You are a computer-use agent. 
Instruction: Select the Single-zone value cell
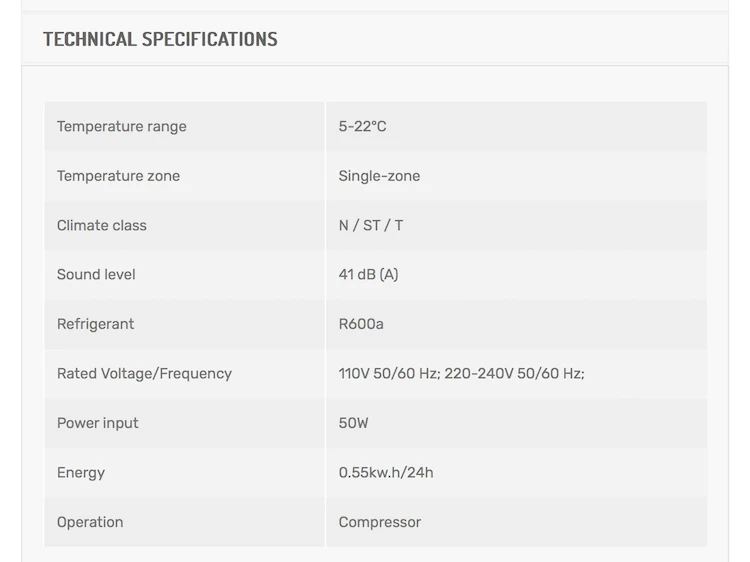coord(379,176)
